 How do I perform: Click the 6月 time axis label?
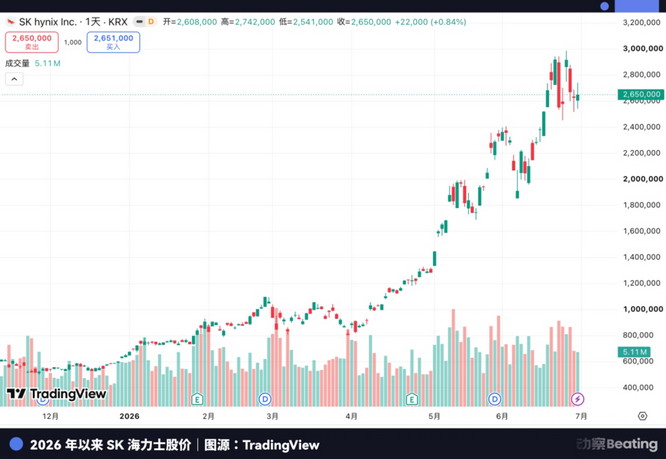[x=502, y=416]
